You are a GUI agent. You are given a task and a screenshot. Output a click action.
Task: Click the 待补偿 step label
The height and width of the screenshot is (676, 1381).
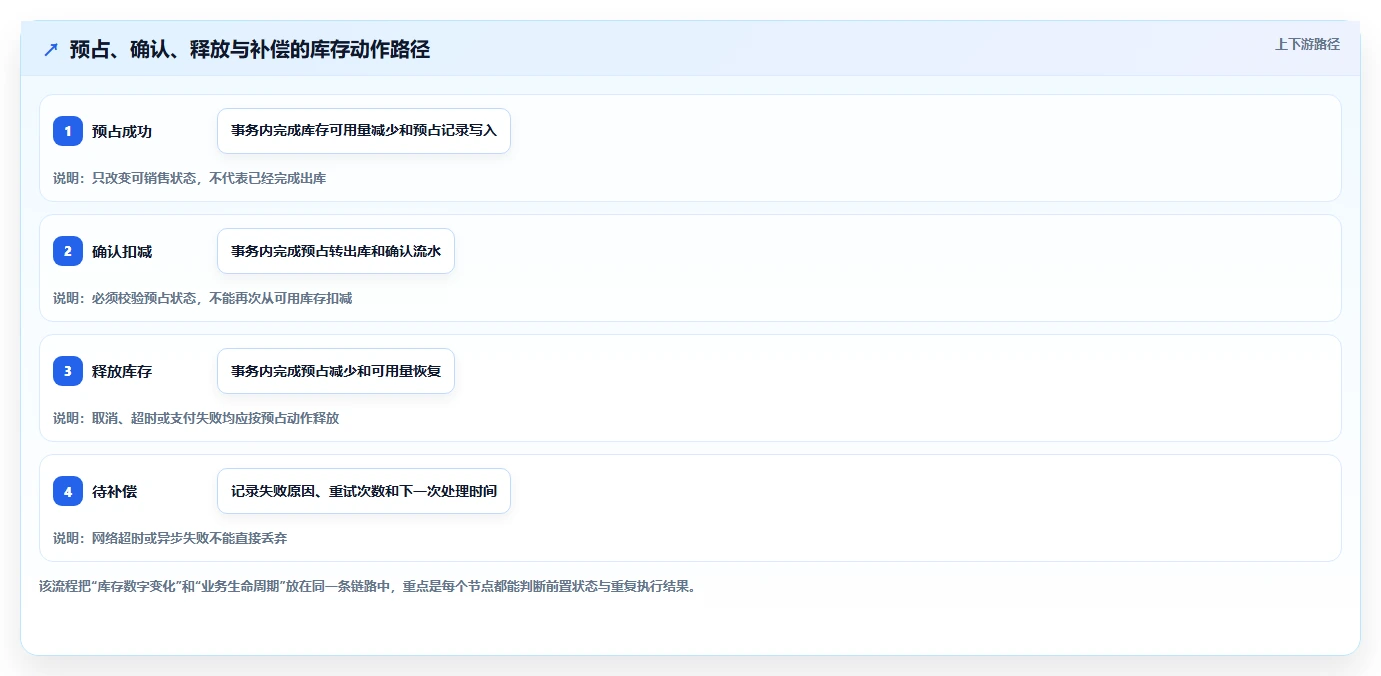(115, 492)
